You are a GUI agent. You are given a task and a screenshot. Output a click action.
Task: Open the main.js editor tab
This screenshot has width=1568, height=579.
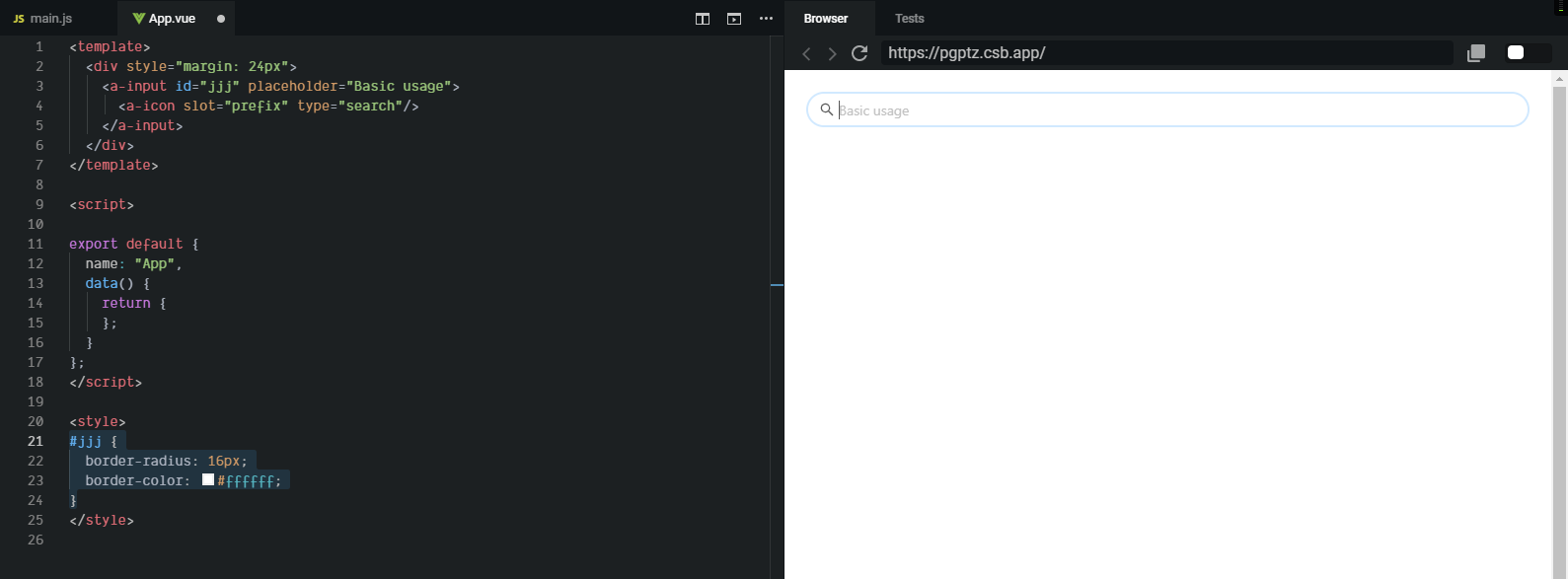pyautogui.click(x=43, y=19)
